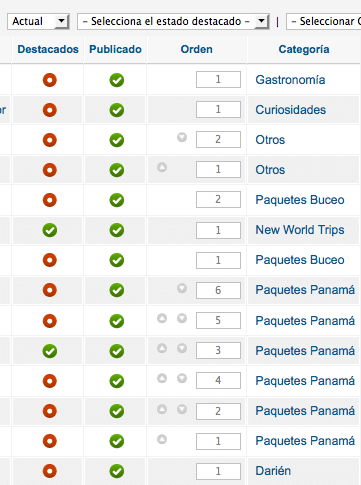Image resolution: width=361 pixels, height=485 pixels.
Task: Unpublish the Curiosidades article
Action: coord(117,110)
